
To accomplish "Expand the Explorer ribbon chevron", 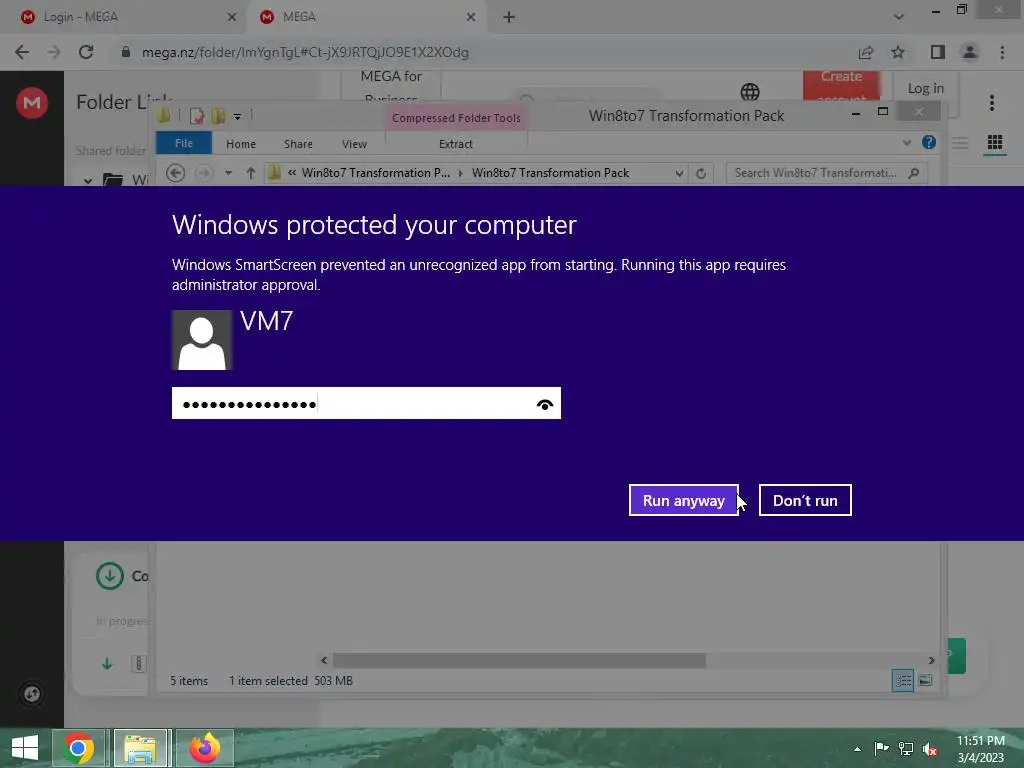I will click(x=906, y=142).
